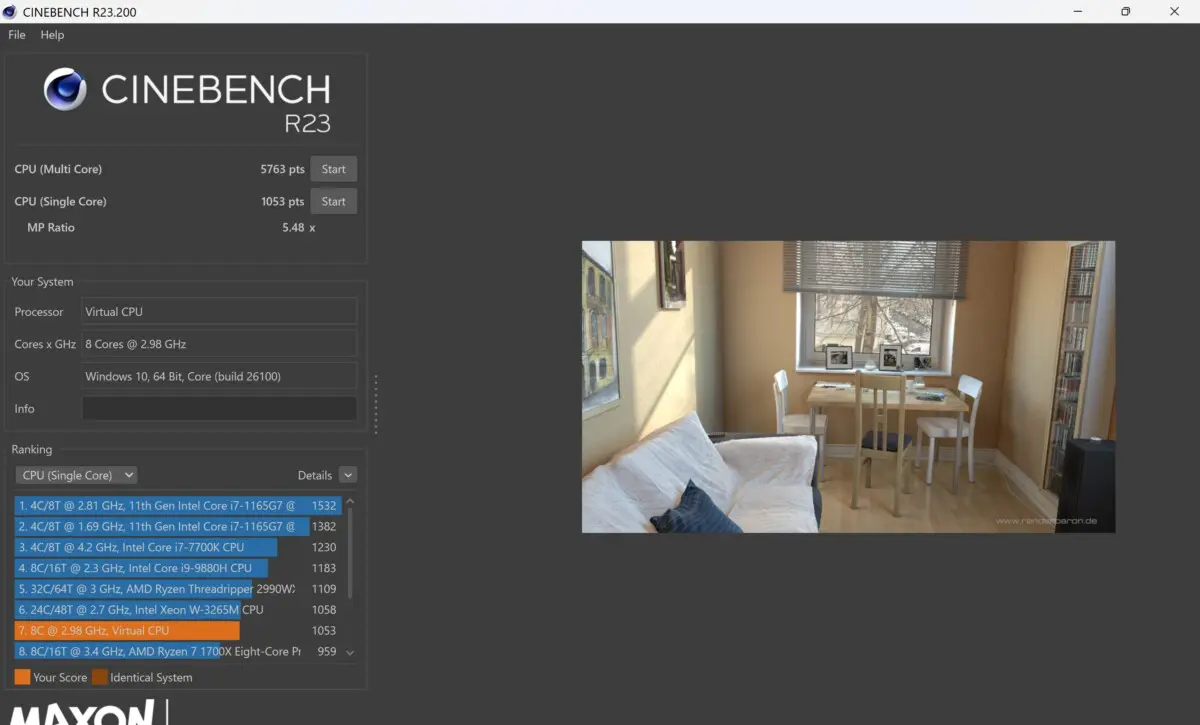Select ranking row 4 Intel Core i9-9880H

[177, 568]
